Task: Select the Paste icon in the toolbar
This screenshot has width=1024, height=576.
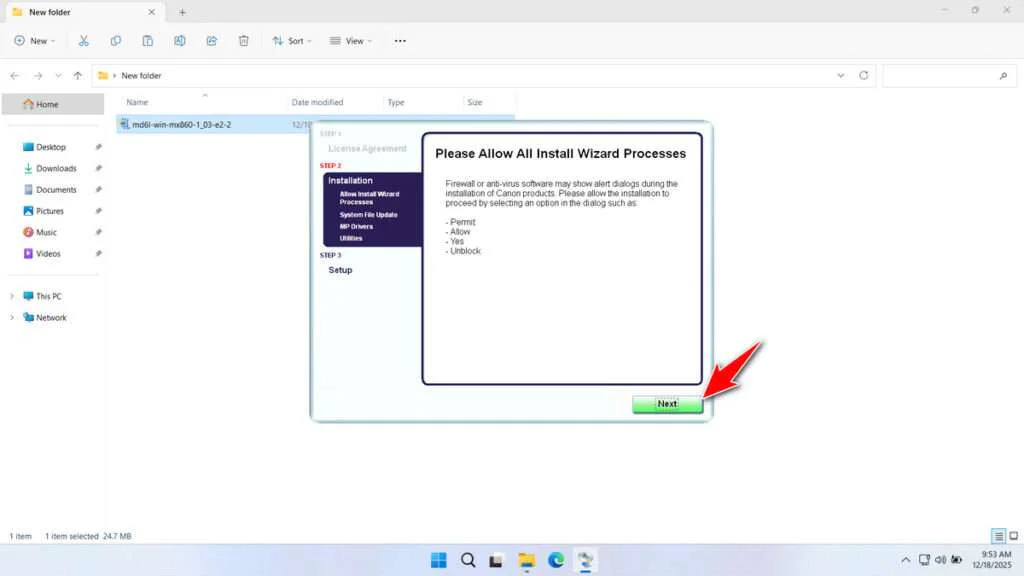Action: point(147,40)
